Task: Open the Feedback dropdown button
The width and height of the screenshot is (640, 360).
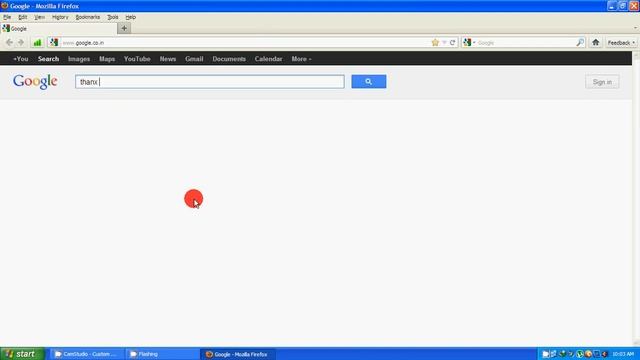Action: point(621,42)
